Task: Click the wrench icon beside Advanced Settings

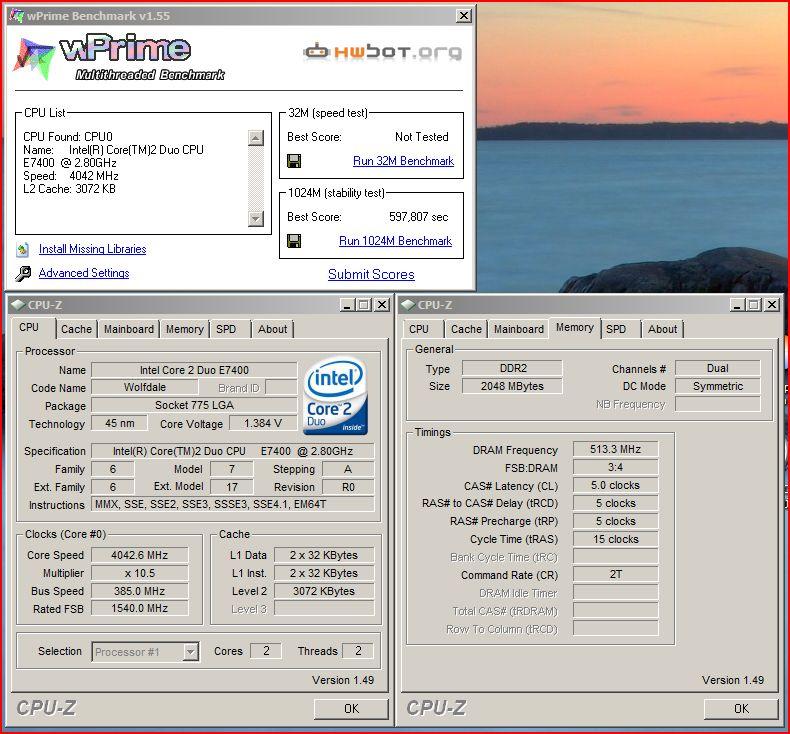Action: point(23,273)
